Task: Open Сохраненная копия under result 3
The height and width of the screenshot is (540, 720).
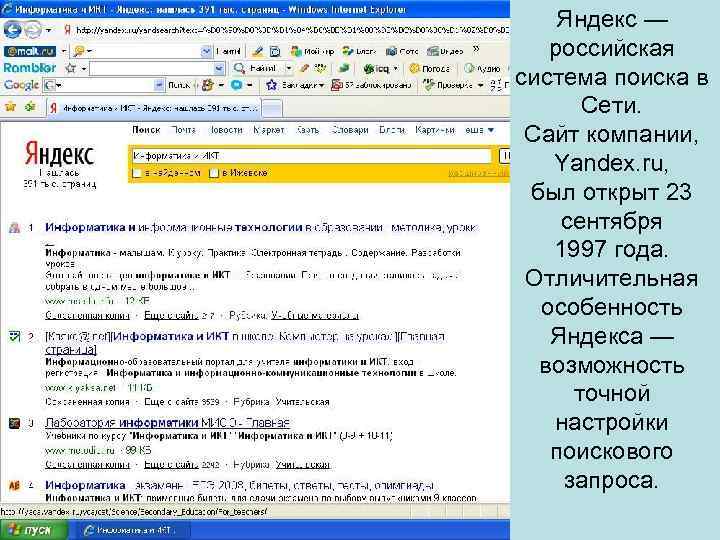Action: point(87,465)
